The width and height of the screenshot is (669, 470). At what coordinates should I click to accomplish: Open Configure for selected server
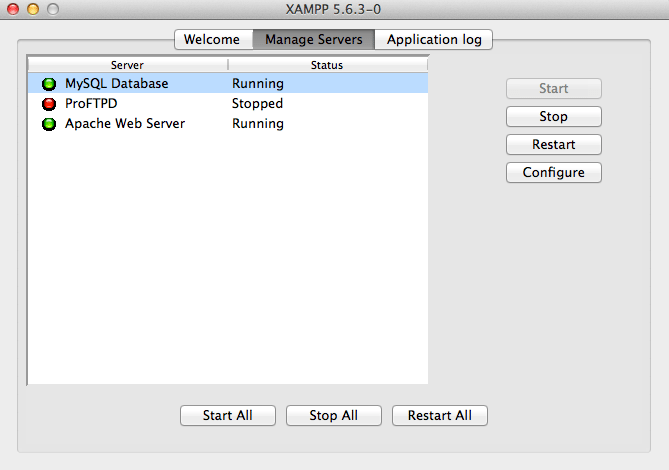(x=554, y=172)
